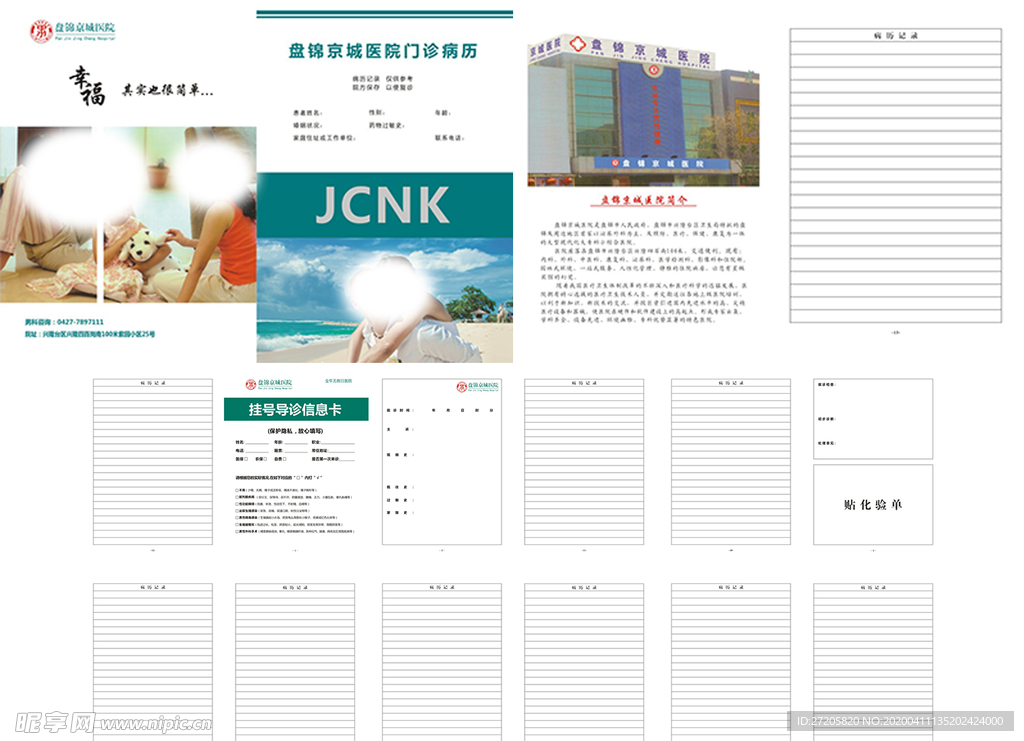Click the 院址 hospital address line
Viewport: 1024px width, 741px height.
click(x=89, y=334)
